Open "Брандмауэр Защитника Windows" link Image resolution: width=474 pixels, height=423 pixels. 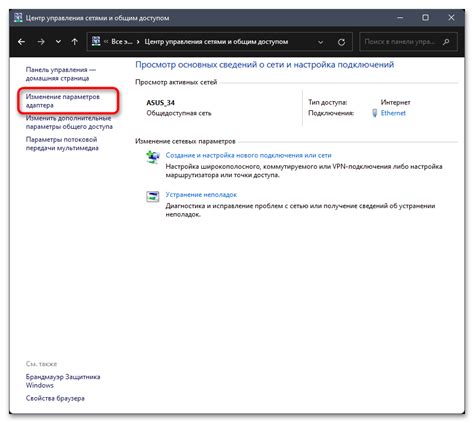click(x=63, y=381)
